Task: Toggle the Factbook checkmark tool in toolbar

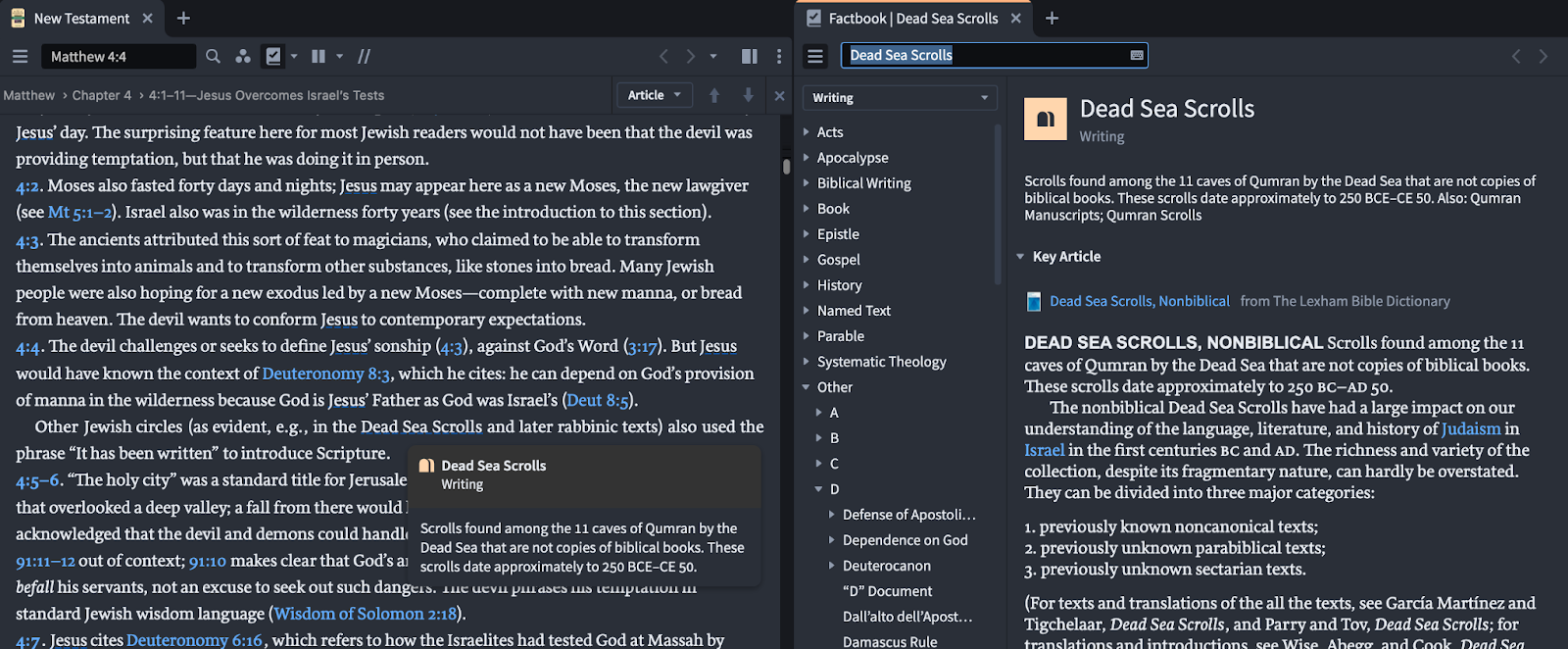Action: tap(273, 57)
